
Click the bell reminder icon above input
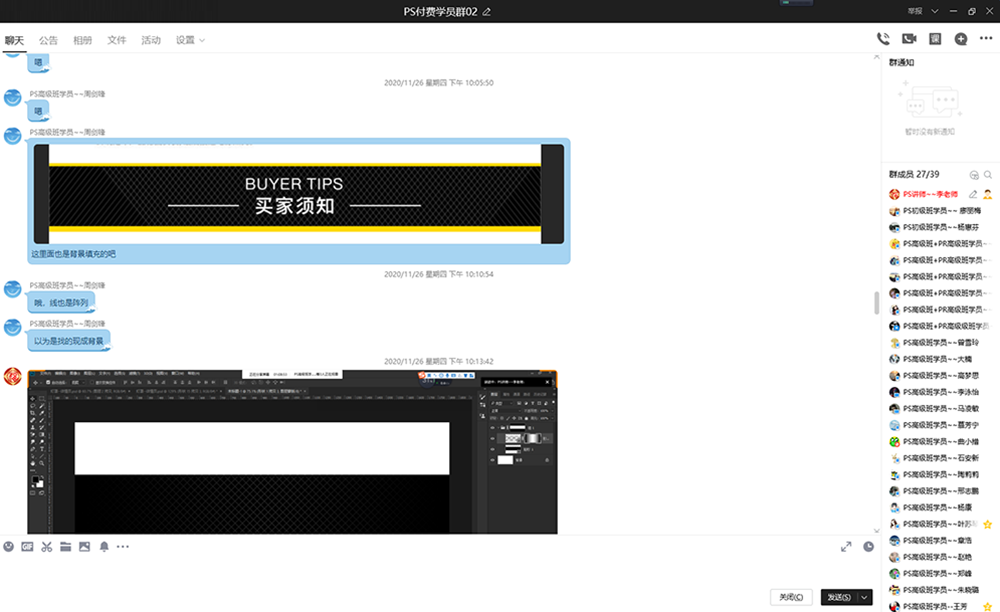[104, 547]
